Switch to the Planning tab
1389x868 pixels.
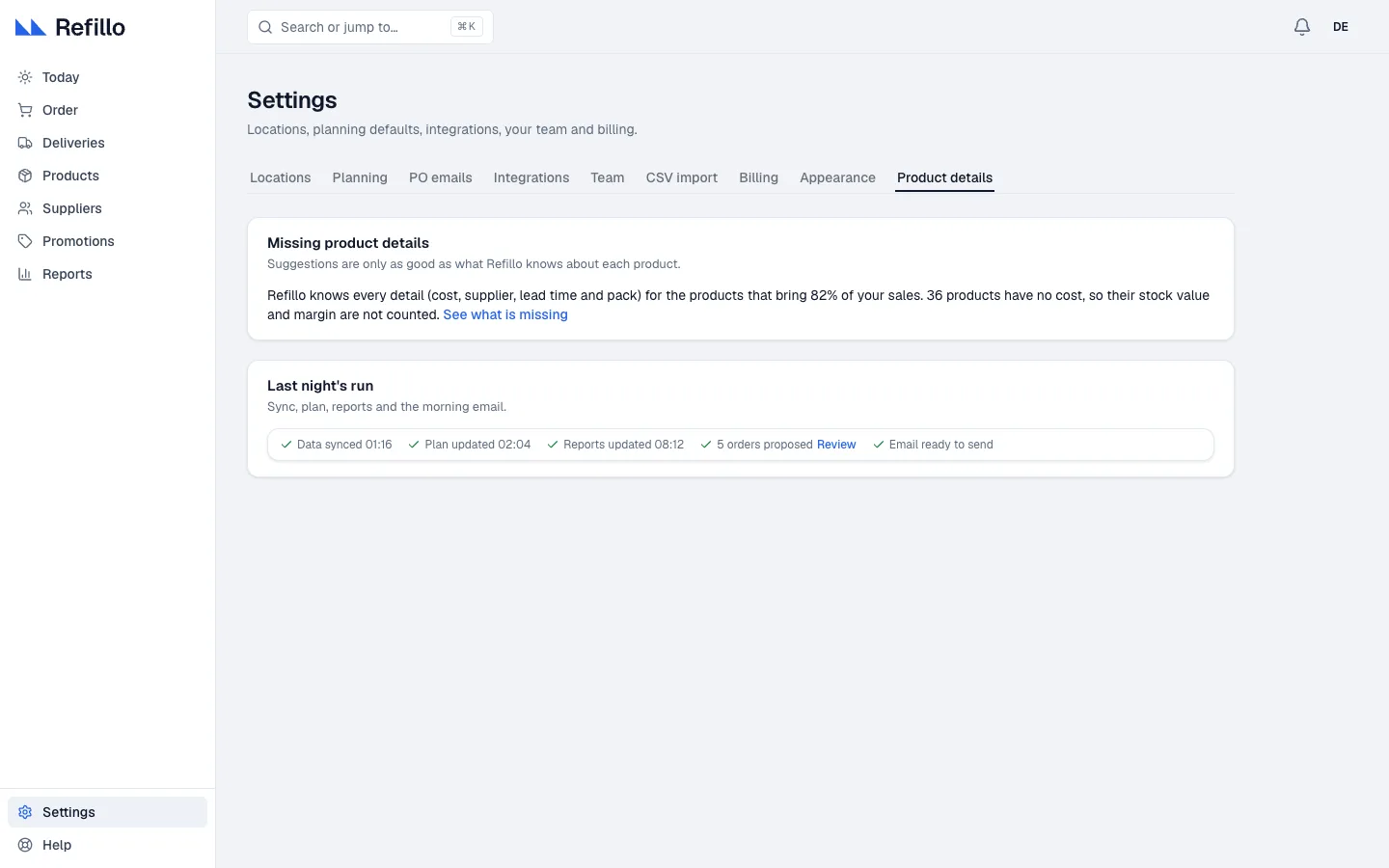[360, 177]
